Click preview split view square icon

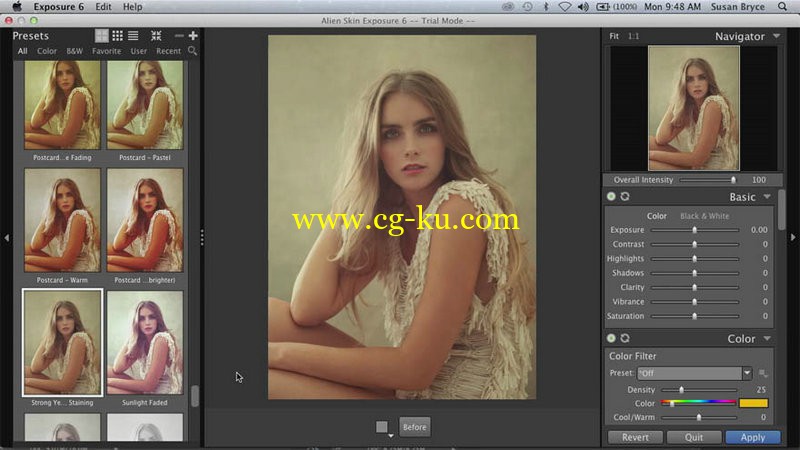pos(382,427)
